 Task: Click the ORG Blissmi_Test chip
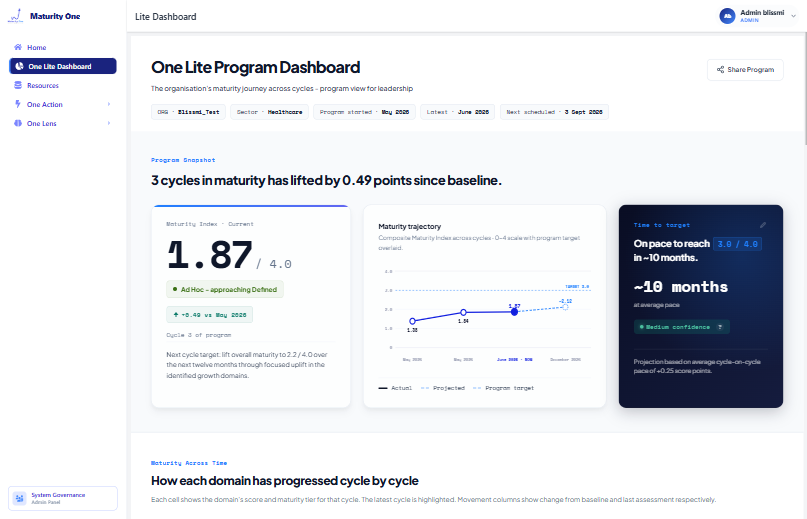[188, 112]
